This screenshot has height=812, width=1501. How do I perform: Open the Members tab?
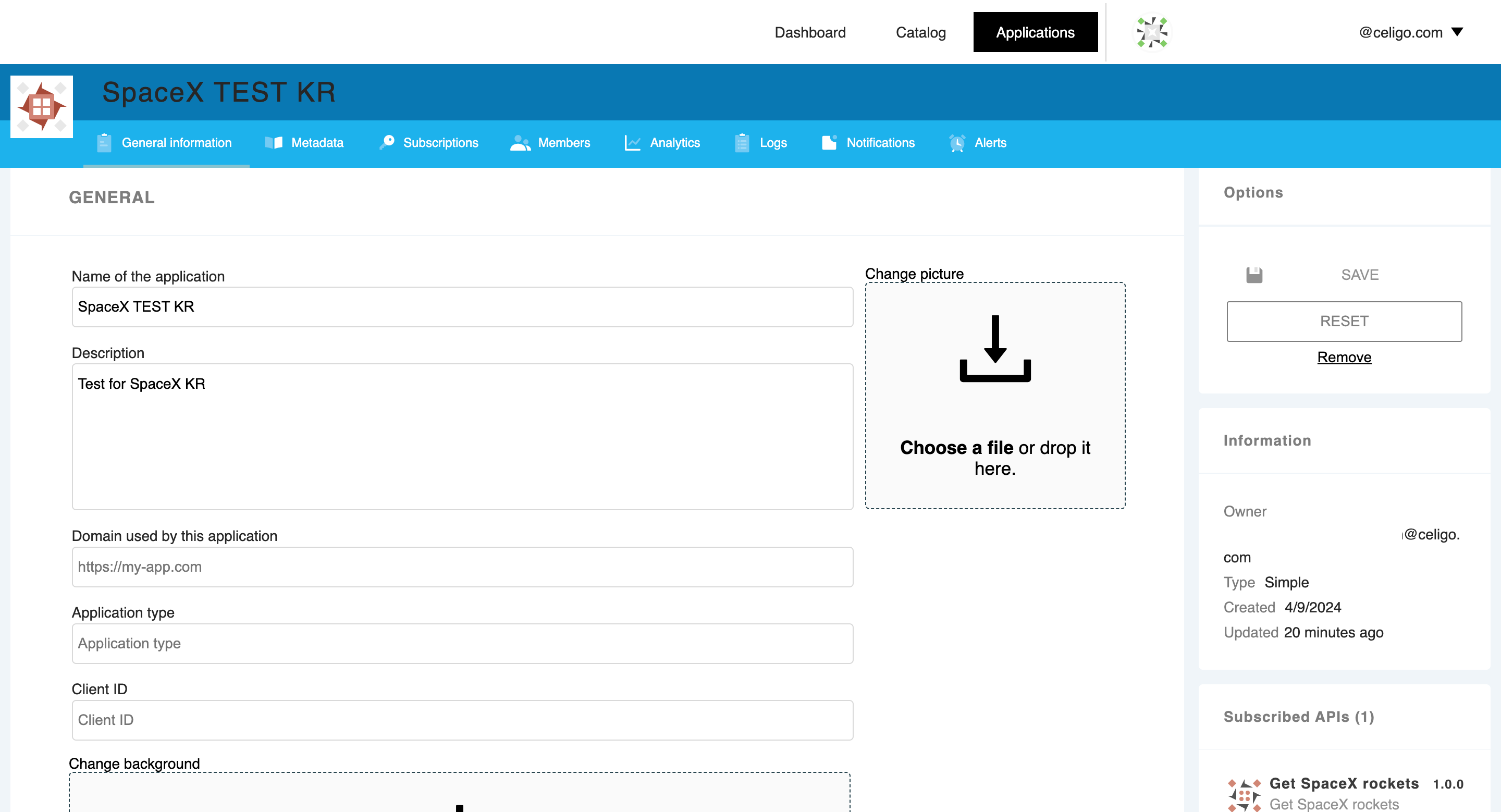(x=551, y=143)
